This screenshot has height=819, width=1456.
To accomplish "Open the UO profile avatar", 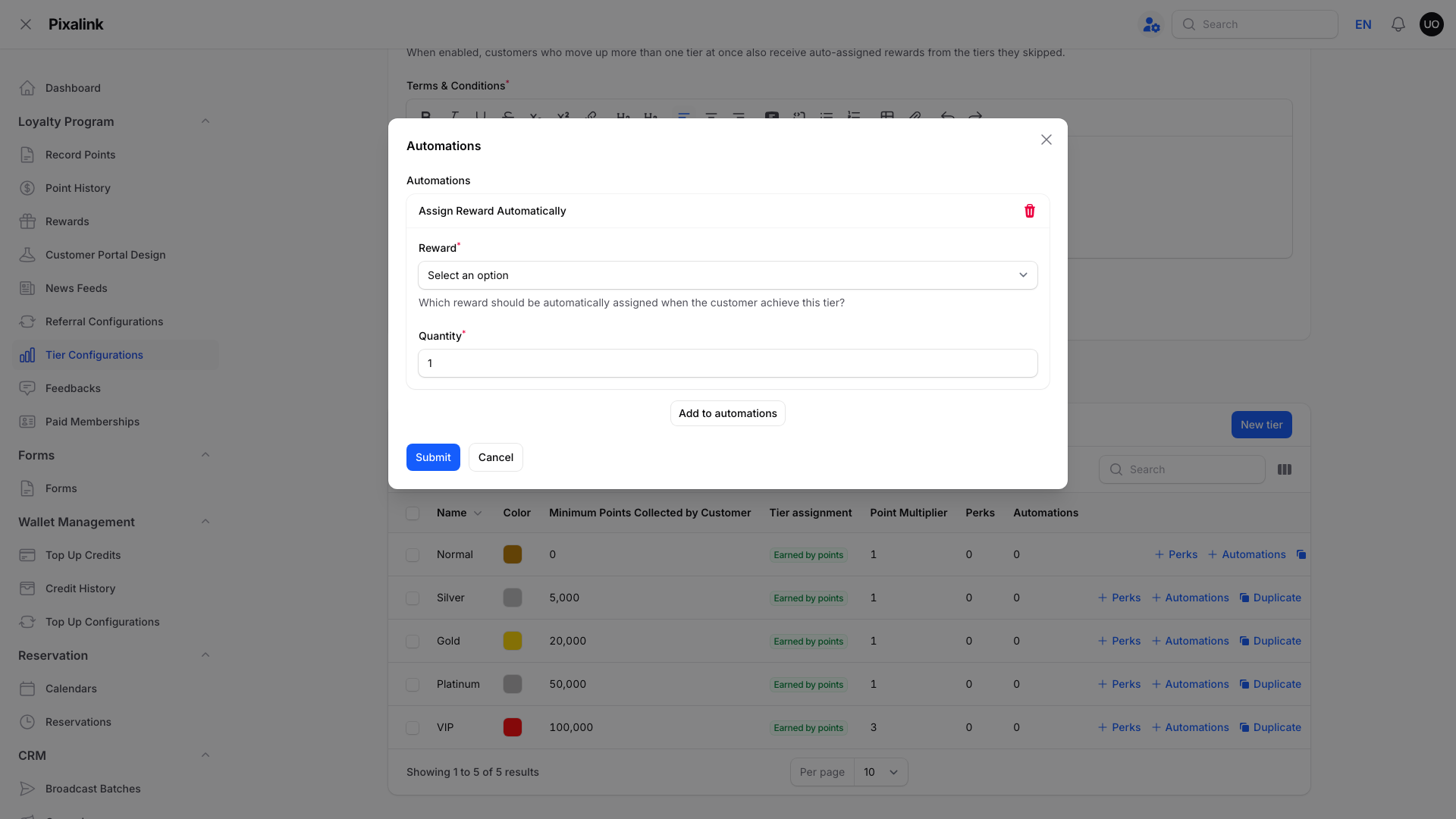I will [x=1432, y=24].
